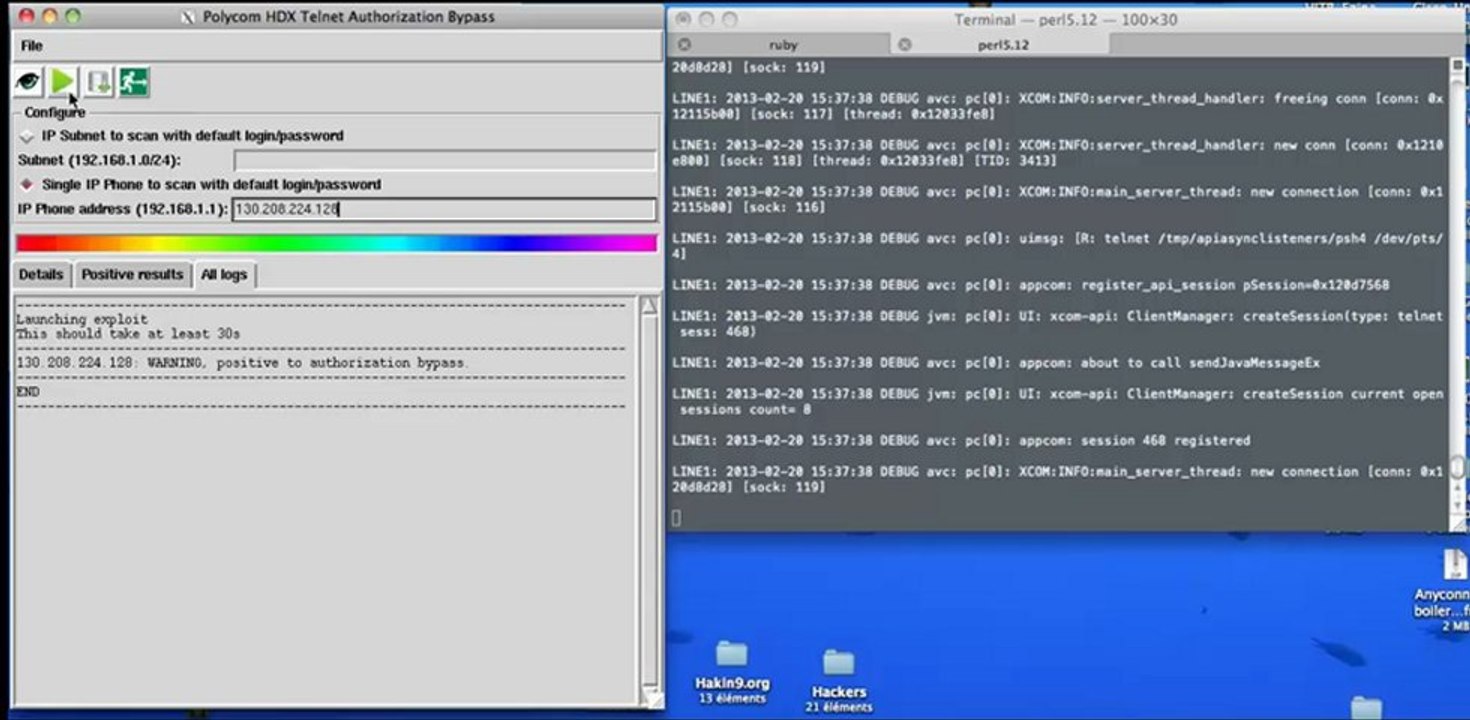The height and width of the screenshot is (720, 1470).
Task: Switch to the Details tab
Action: point(41,274)
